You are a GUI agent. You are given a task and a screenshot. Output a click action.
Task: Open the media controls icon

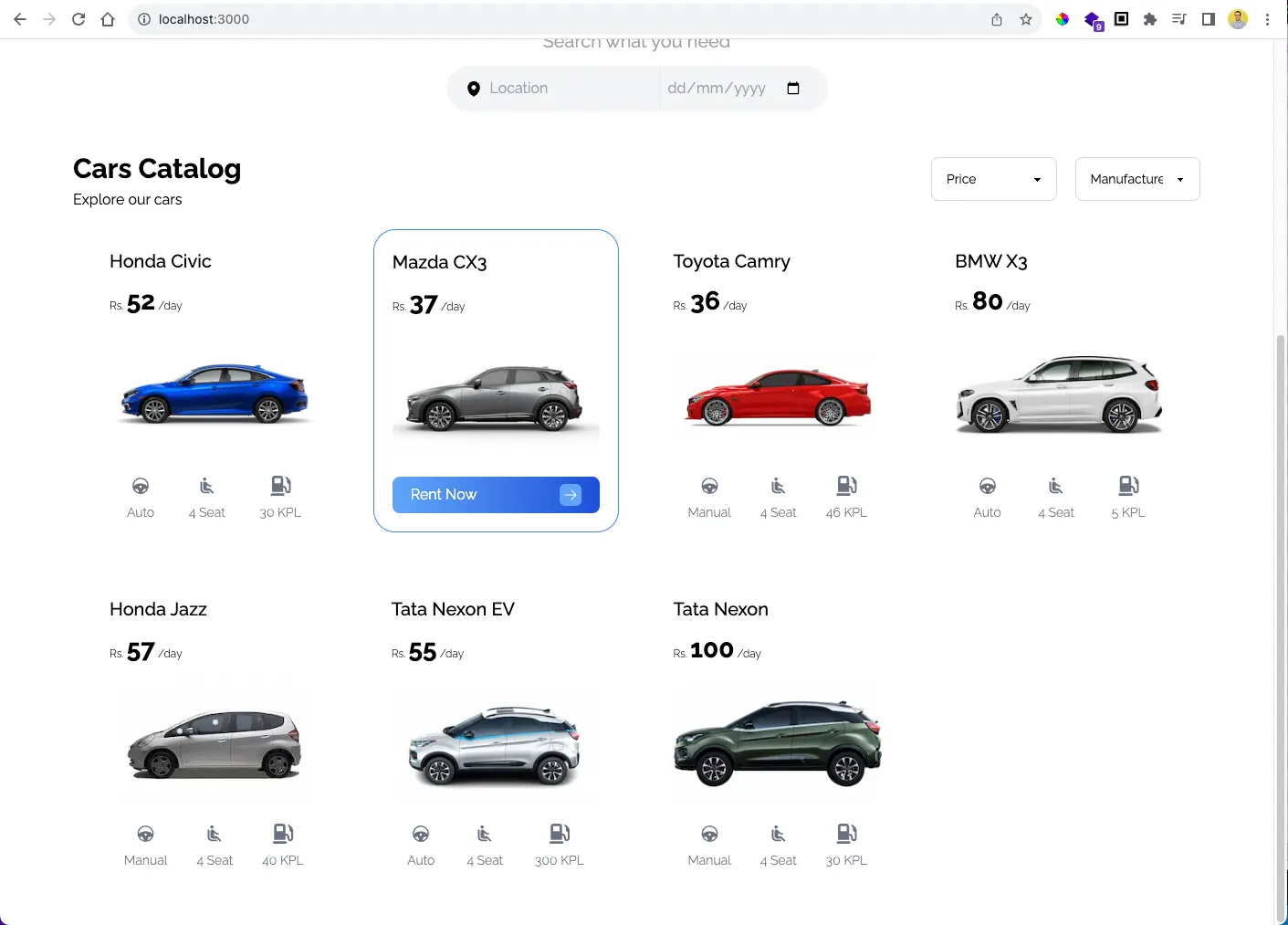tap(1179, 19)
